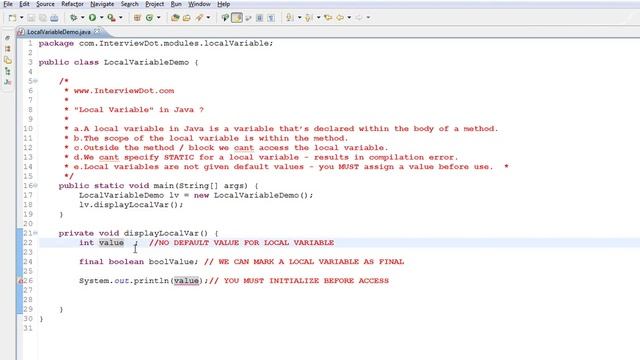Expand the Debug dropdown arrow
Image resolution: width=640 pixels, height=360 pixels.
pos(82,18)
